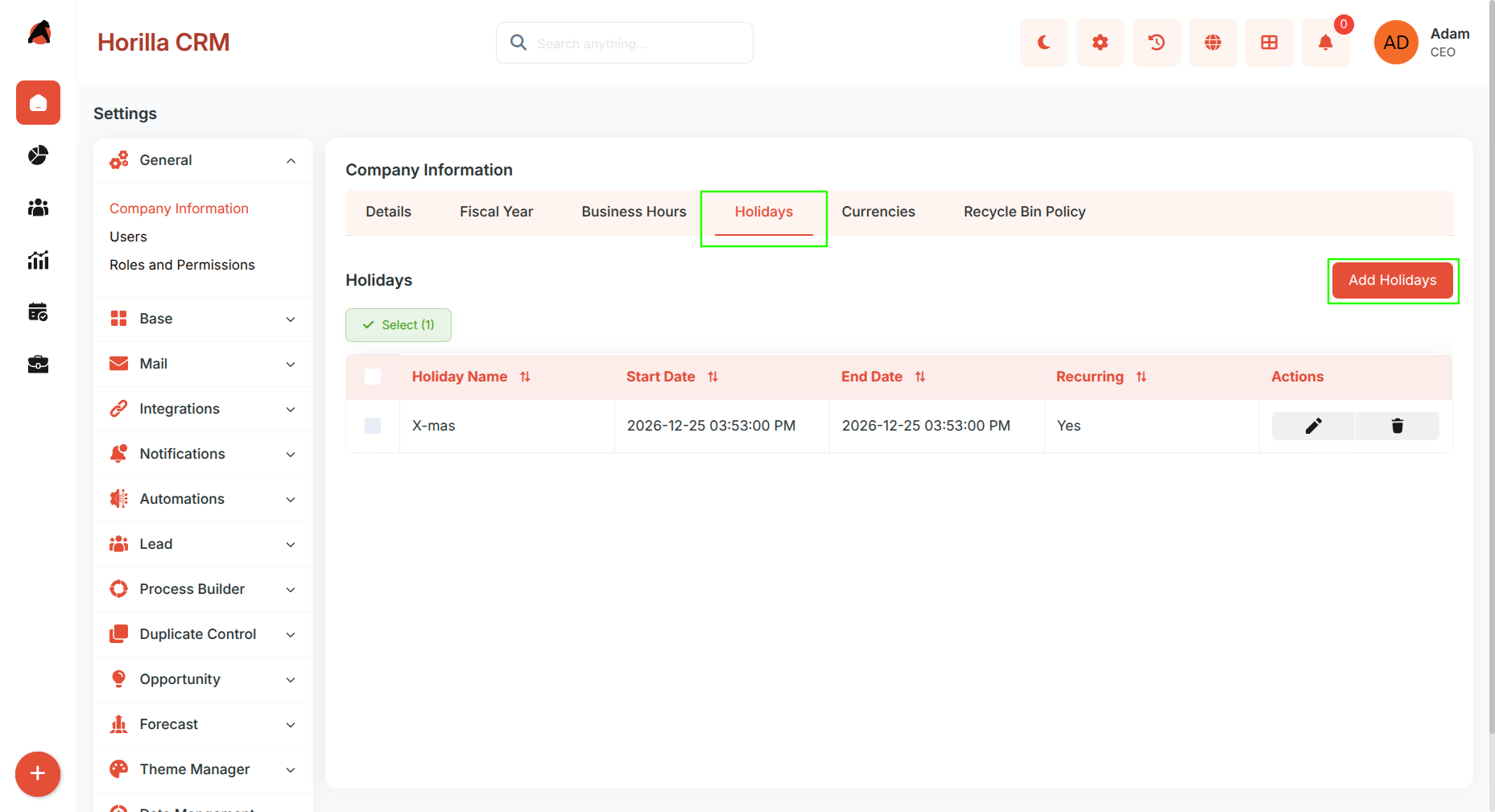Expand the Integrations settings section

[x=203, y=409]
